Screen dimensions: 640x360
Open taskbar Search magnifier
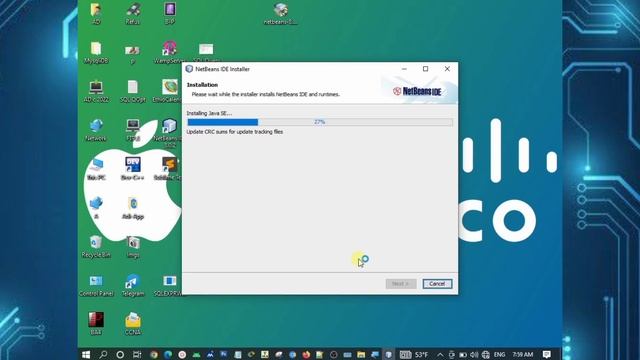pos(103,354)
